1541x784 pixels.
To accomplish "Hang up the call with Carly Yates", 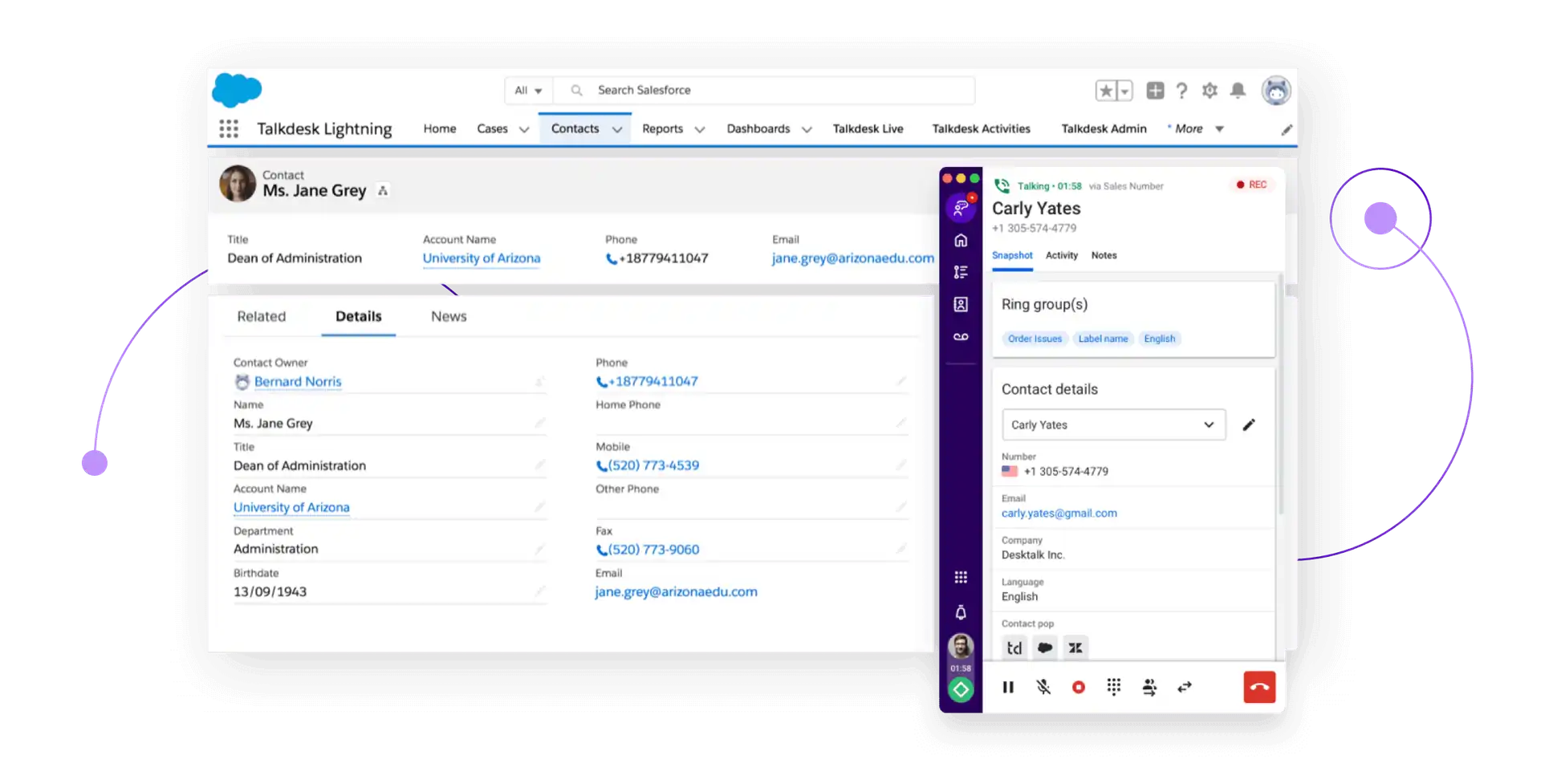I will [x=1259, y=687].
